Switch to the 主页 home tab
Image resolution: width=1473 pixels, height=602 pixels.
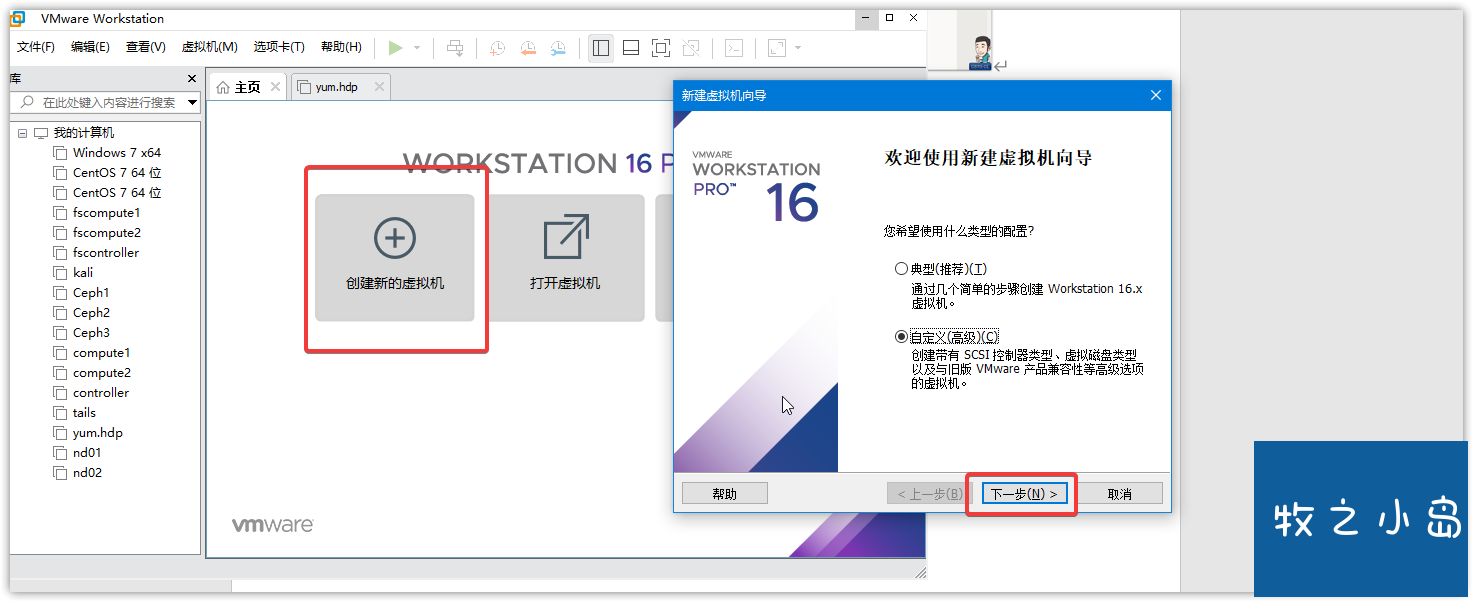(247, 87)
